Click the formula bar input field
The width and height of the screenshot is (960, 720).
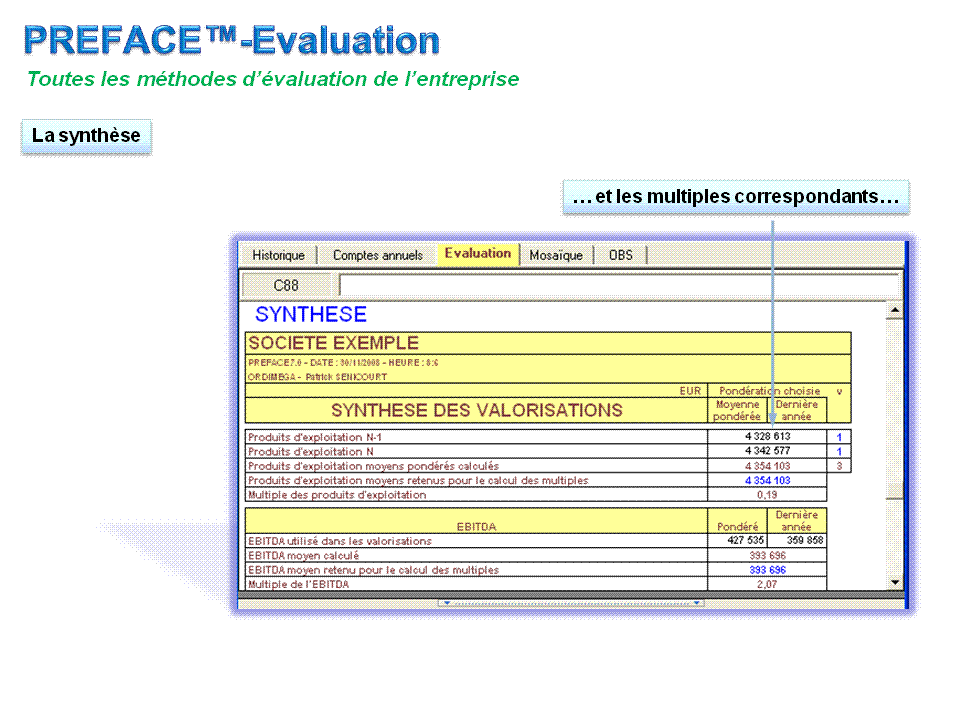pyautogui.click(x=618, y=285)
